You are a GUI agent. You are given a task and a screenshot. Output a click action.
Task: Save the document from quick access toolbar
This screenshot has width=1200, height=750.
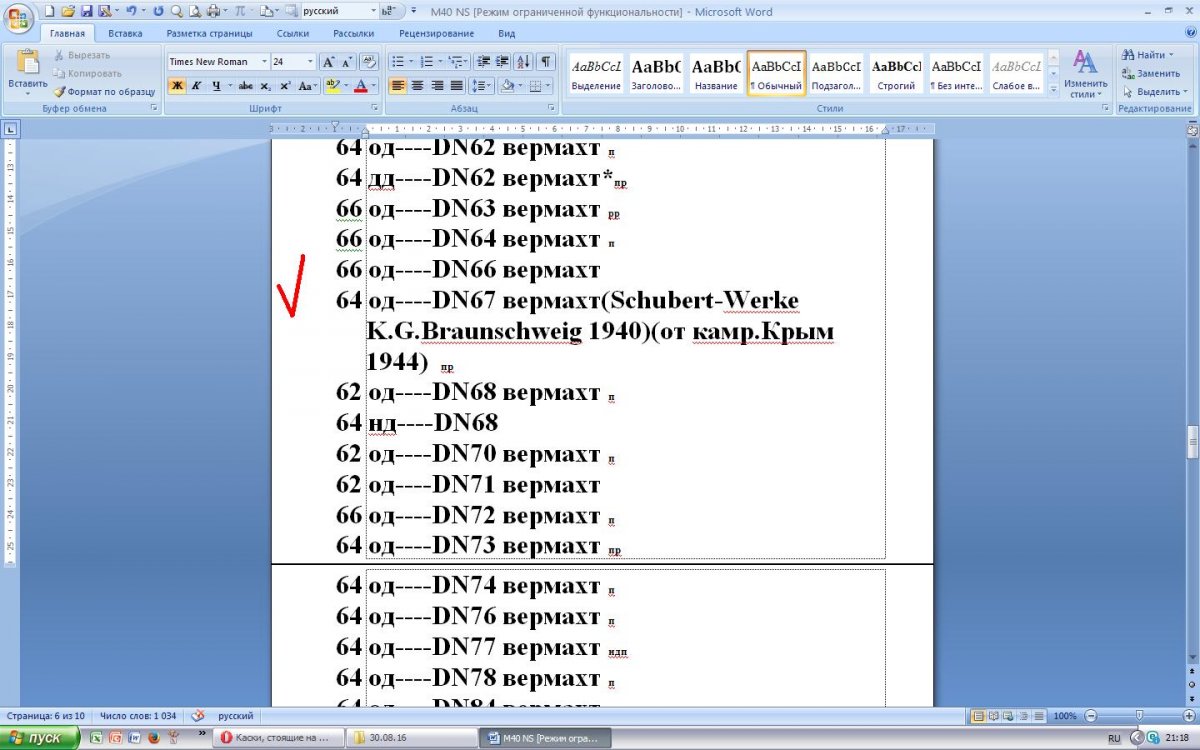[x=86, y=11]
